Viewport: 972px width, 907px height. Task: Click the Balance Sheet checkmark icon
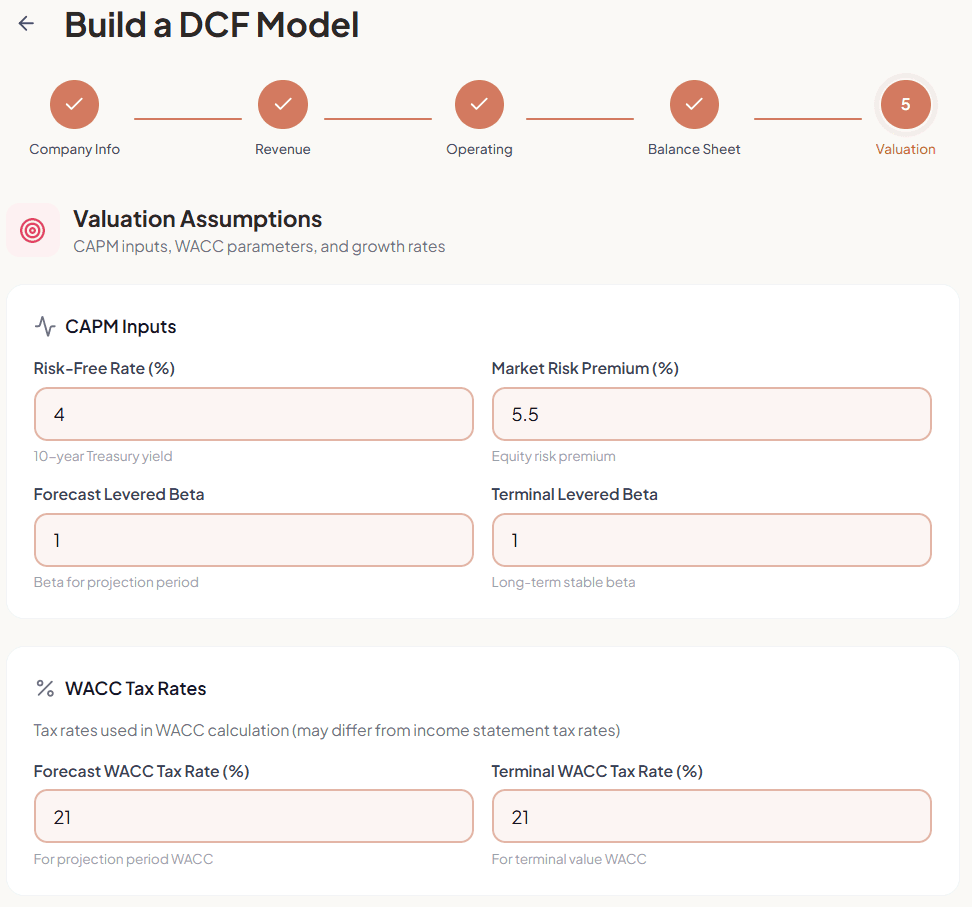point(694,104)
